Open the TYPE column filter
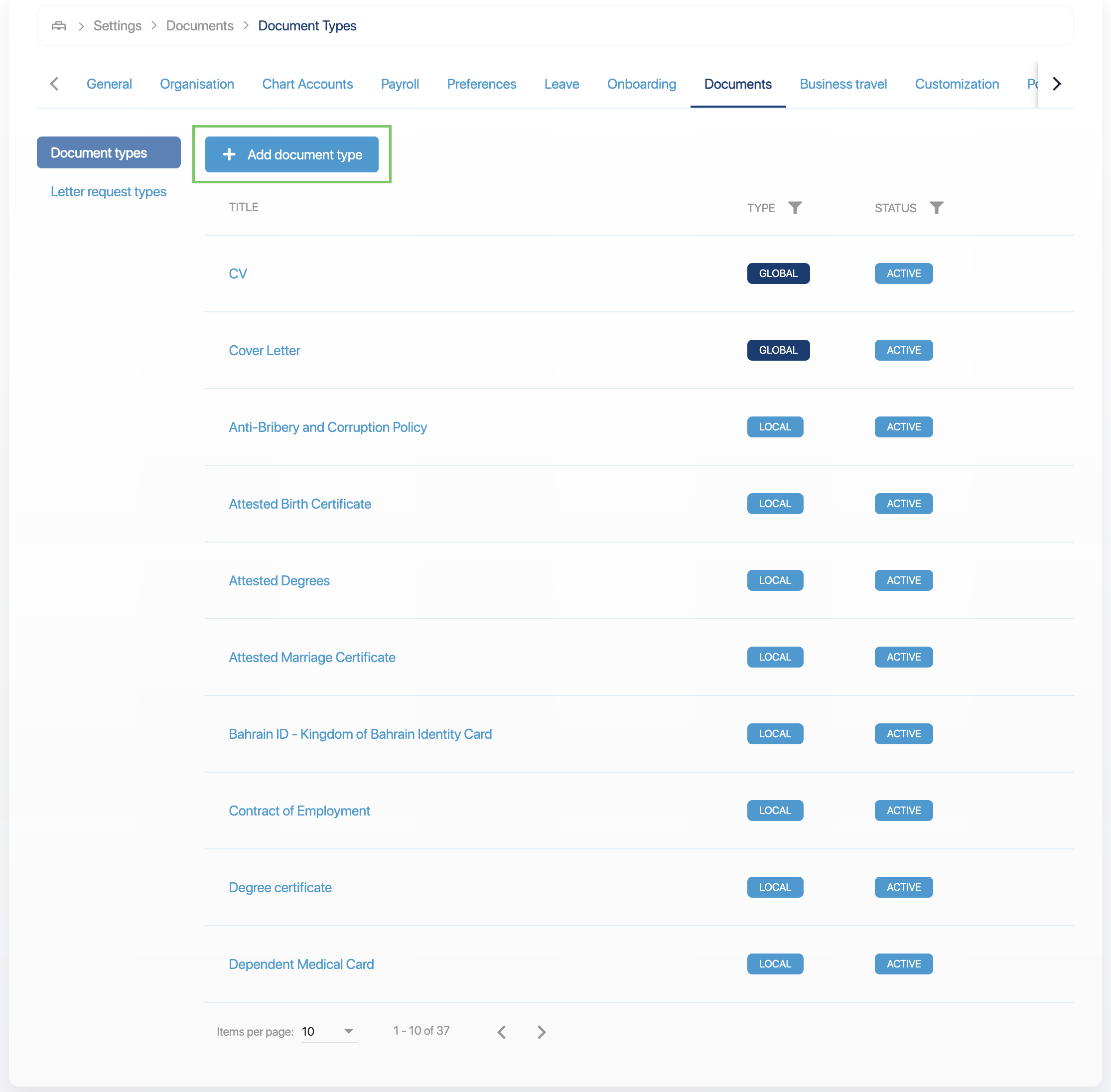The width and height of the screenshot is (1111, 1092). click(x=796, y=208)
